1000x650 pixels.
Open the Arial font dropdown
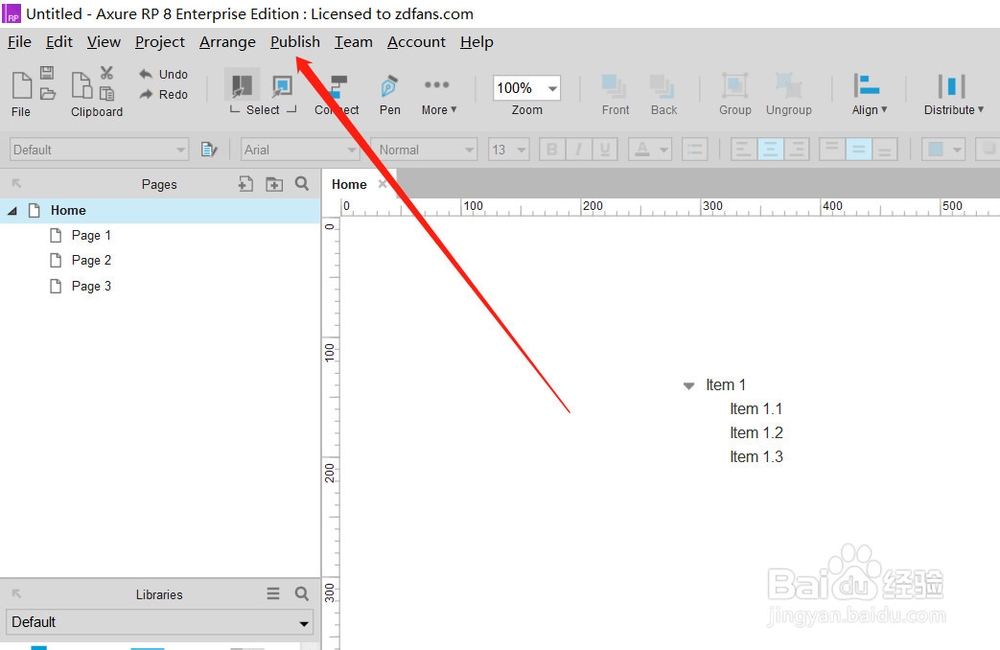[x=300, y=149]
